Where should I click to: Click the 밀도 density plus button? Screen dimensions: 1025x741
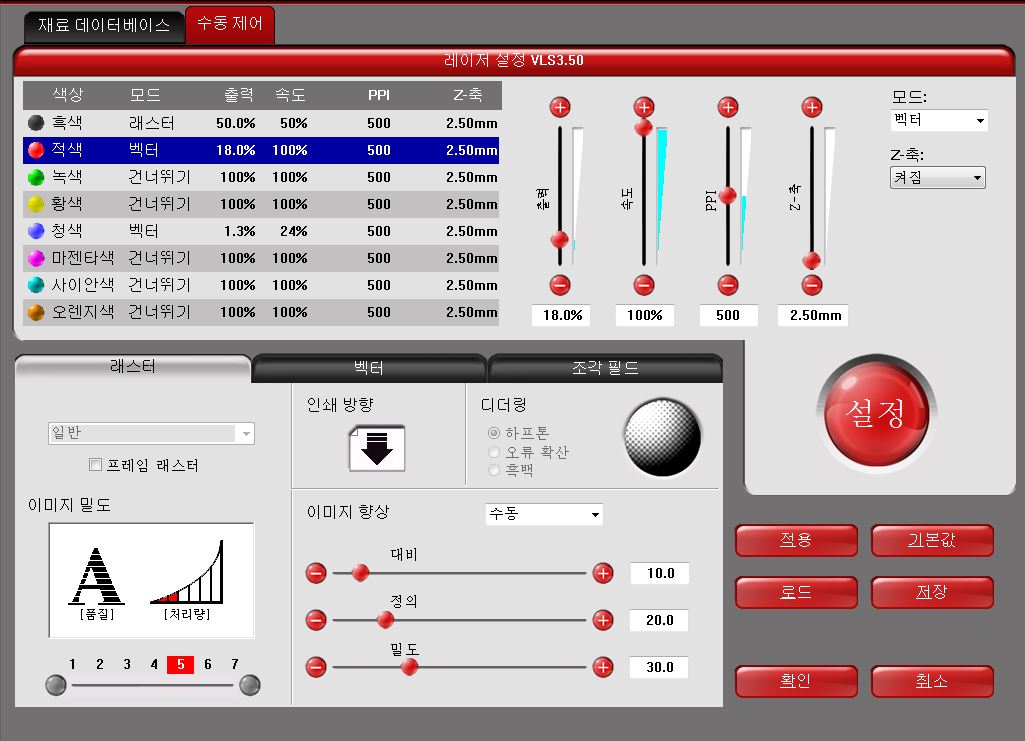click(603, 667)
